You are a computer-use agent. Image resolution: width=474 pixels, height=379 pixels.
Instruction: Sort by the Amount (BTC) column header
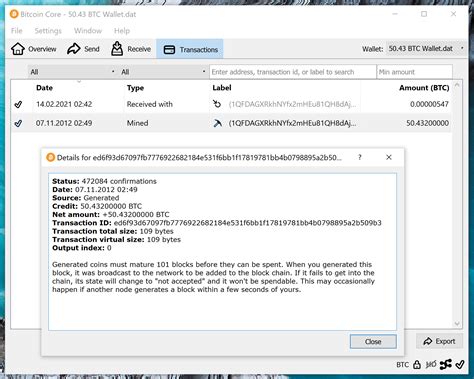424,88
